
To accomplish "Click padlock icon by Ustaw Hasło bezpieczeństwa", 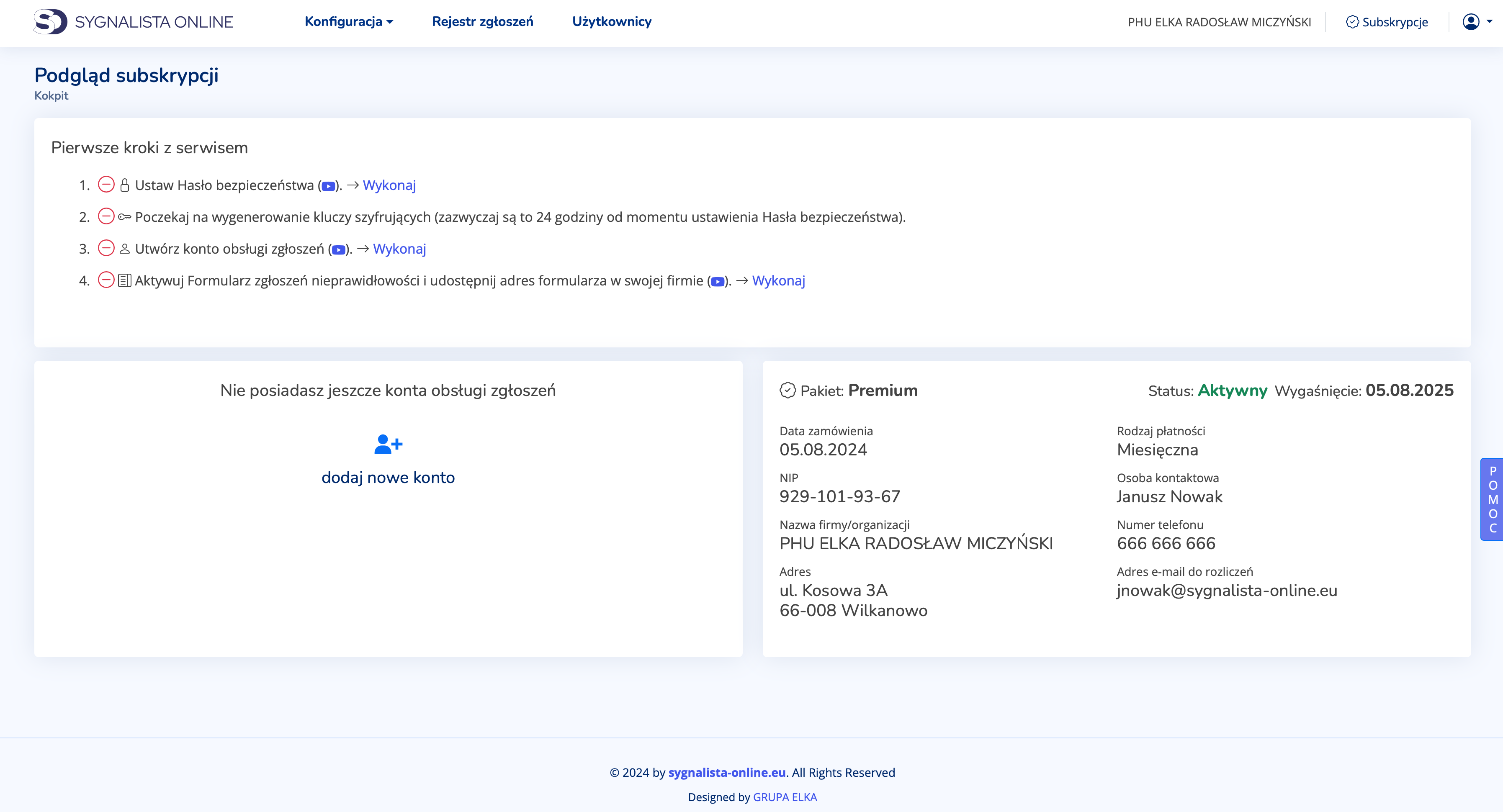I will pyautogui.click(x=124, y=185).
